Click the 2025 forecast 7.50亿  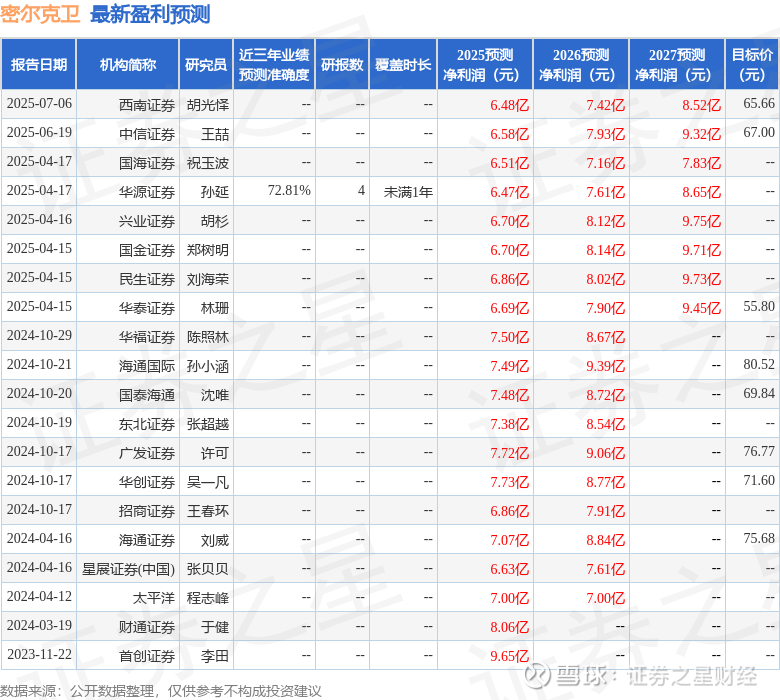tap(509, 337)
